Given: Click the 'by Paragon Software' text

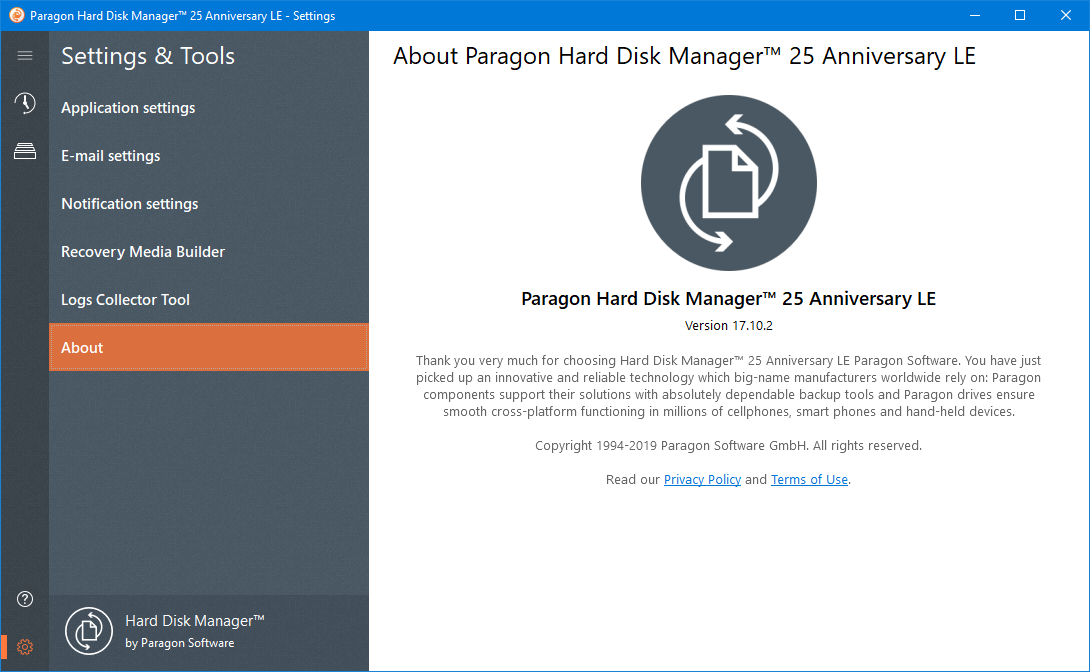Looking at the screenshot, I should coord(179,643).
